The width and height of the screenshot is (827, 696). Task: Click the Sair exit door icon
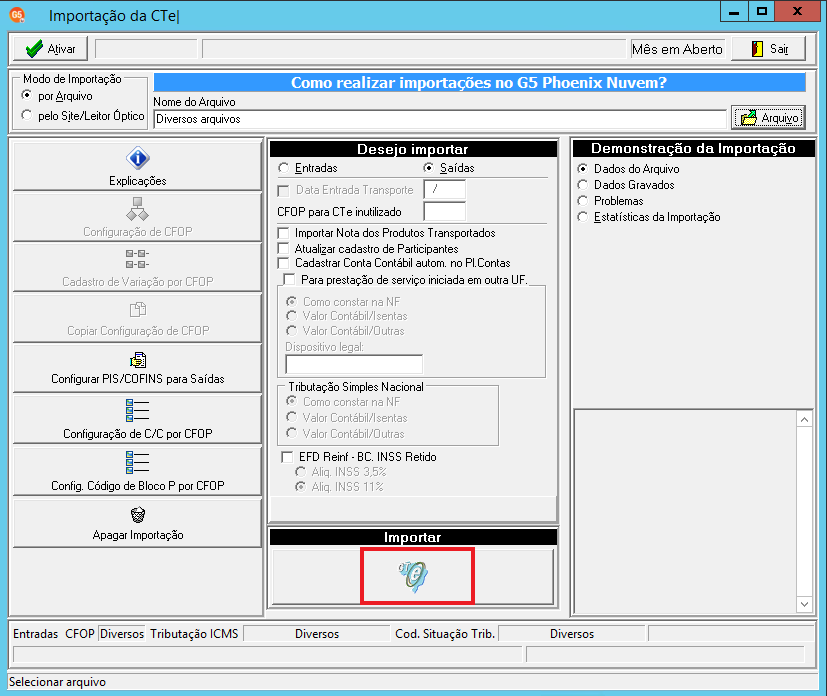(757, 49)
